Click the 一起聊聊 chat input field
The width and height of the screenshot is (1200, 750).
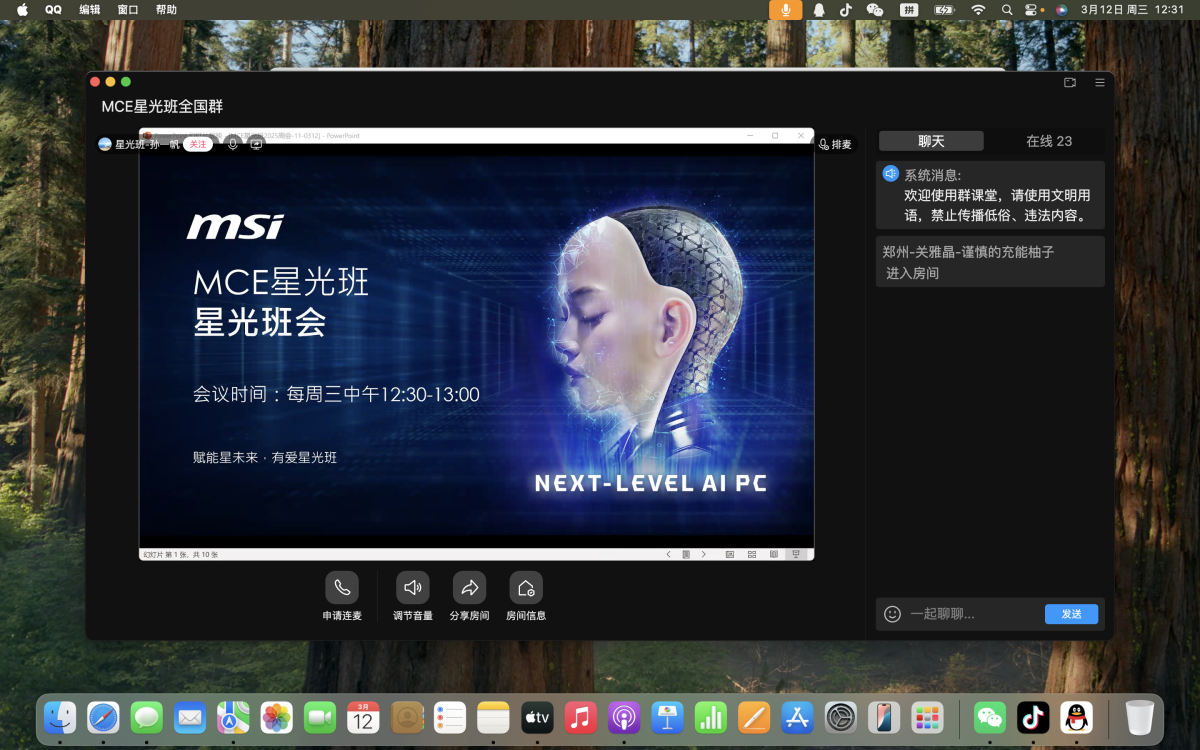pyautogui.click(x=974, y=614)
